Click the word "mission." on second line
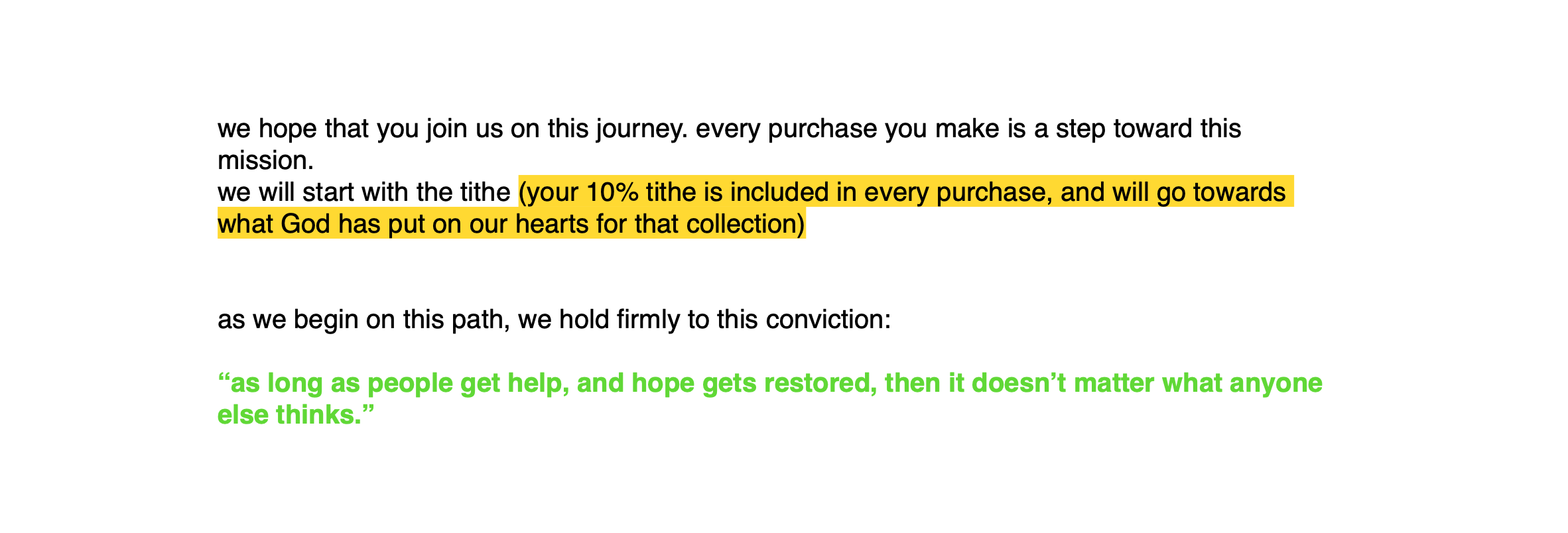The image size is (1568, 533). pos(265,160)
